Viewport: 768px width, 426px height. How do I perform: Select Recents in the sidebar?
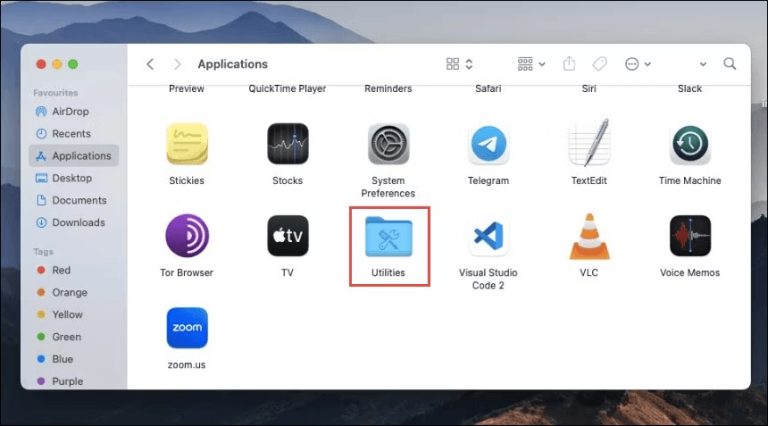click(x=73, y=134)
